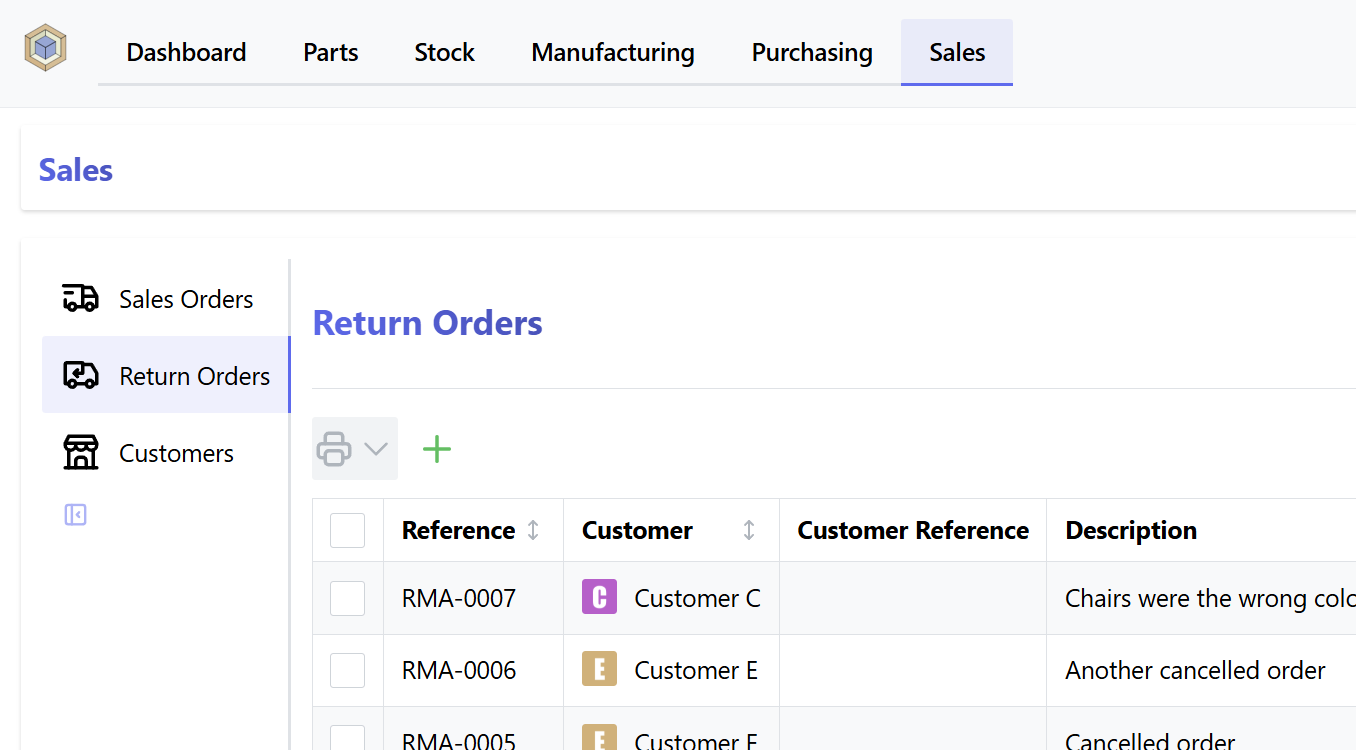
Task: Select the Sales Orders truck icon
Action: (x=80, y=298)
